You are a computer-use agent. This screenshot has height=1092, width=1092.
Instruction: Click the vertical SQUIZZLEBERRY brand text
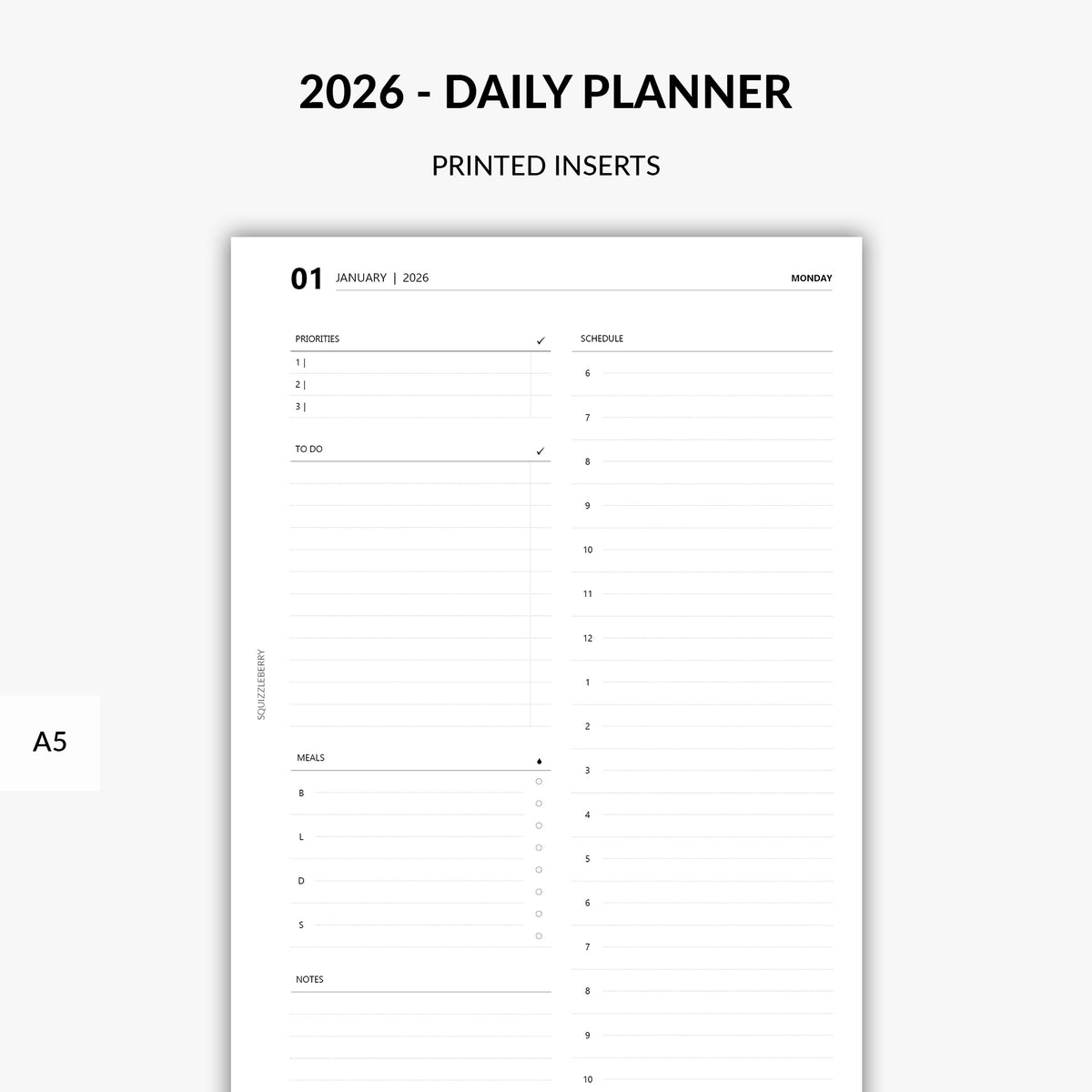coord(261,684)
